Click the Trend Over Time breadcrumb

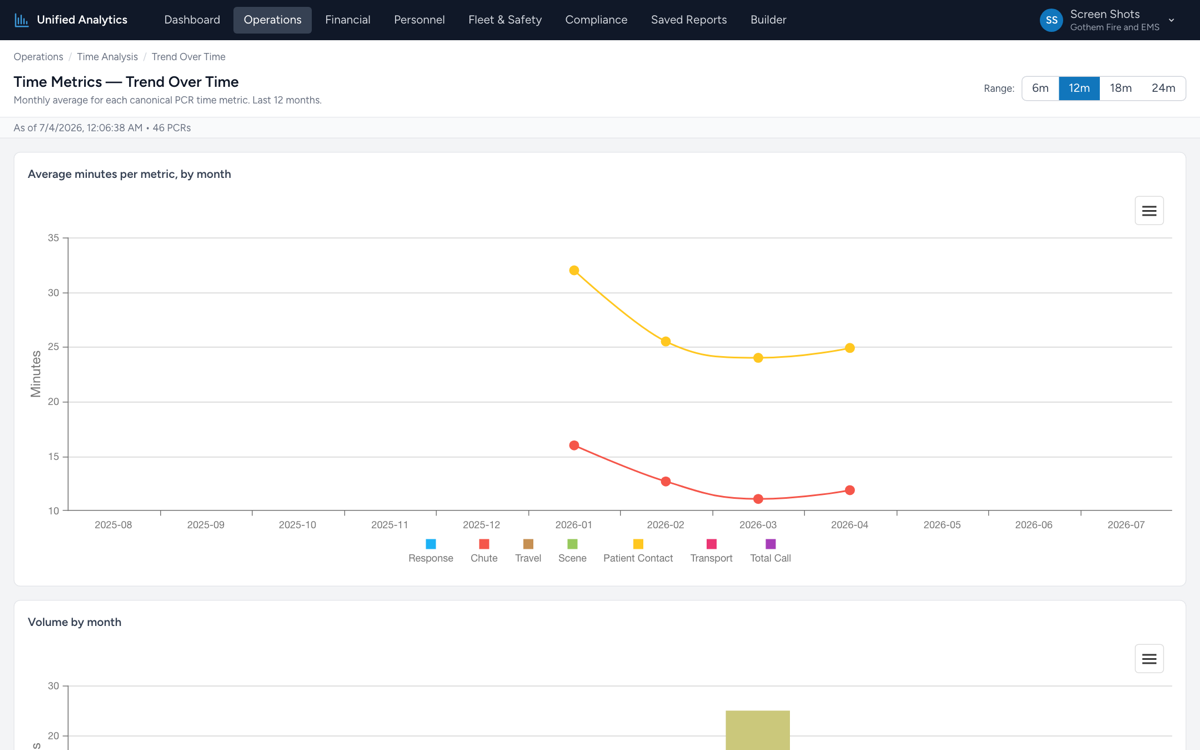click(188, 57)
